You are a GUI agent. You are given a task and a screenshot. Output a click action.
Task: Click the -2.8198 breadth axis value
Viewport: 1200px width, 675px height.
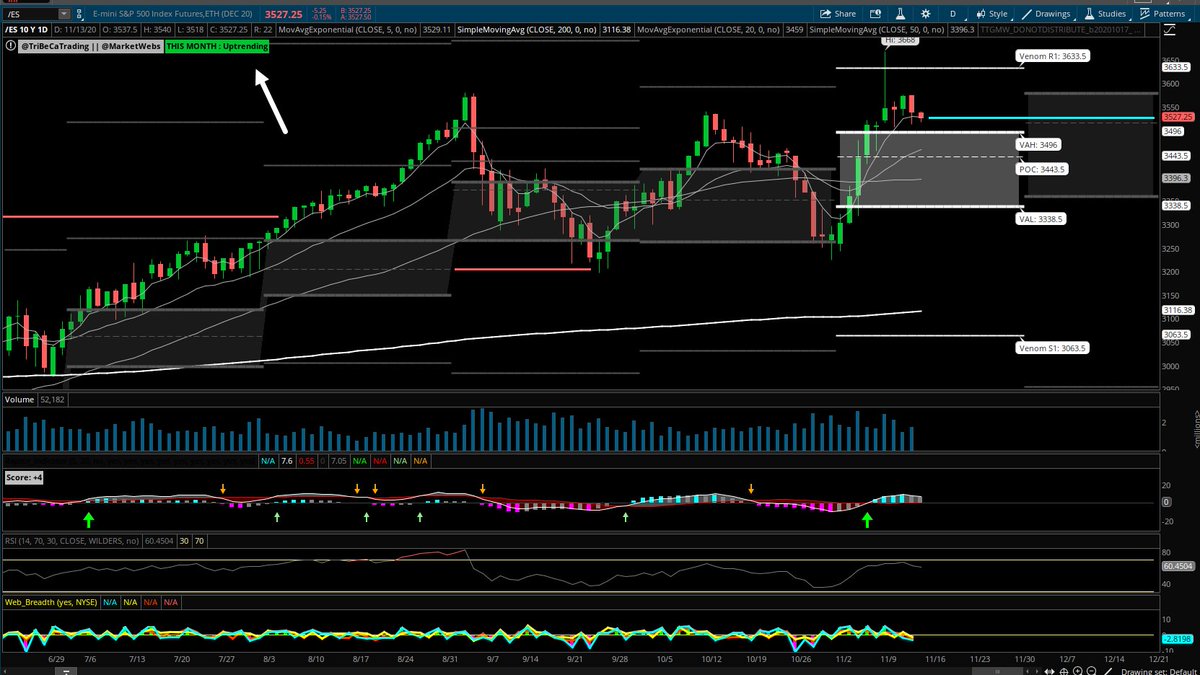point(1175,637)
